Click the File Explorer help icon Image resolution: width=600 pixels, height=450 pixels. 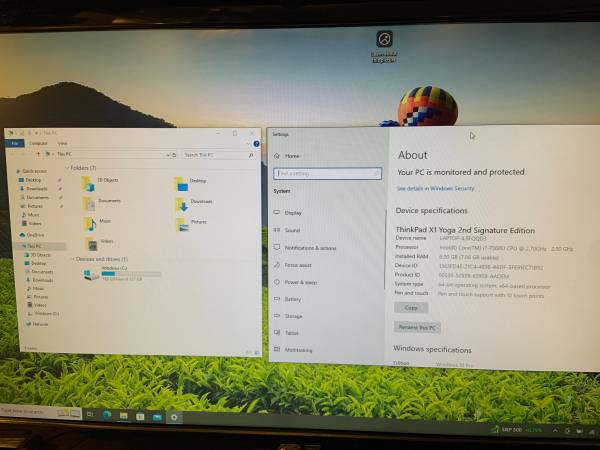point(256,144)
